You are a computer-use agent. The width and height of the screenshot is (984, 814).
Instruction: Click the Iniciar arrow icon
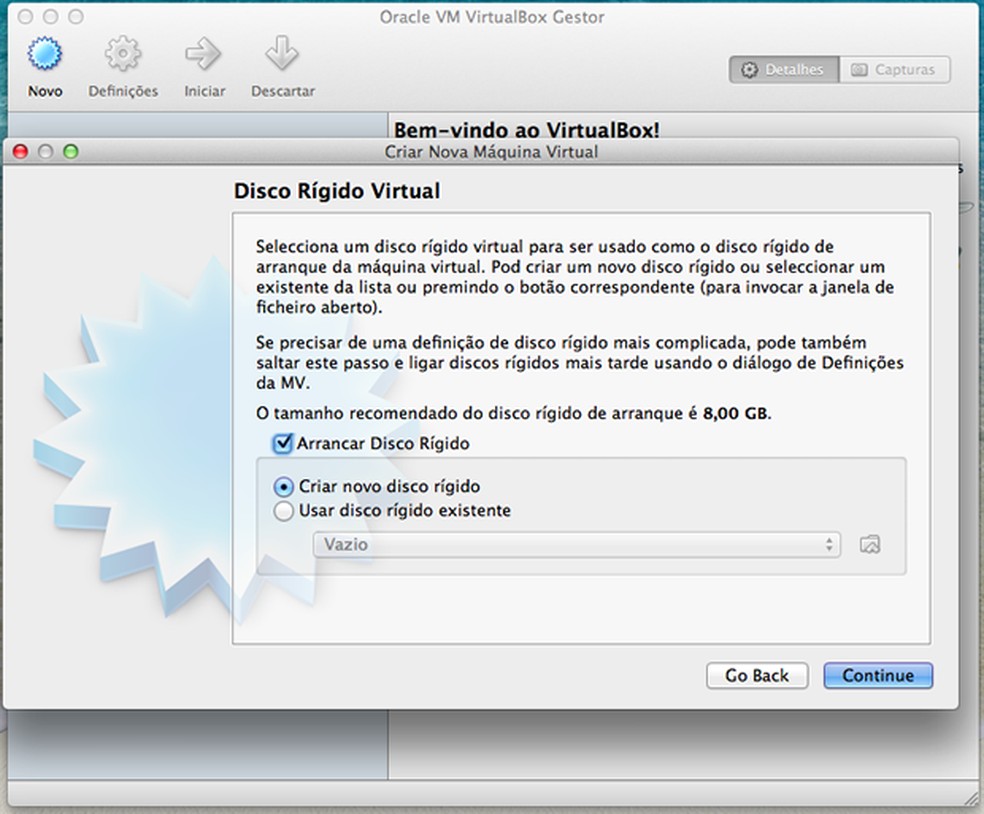203,54
